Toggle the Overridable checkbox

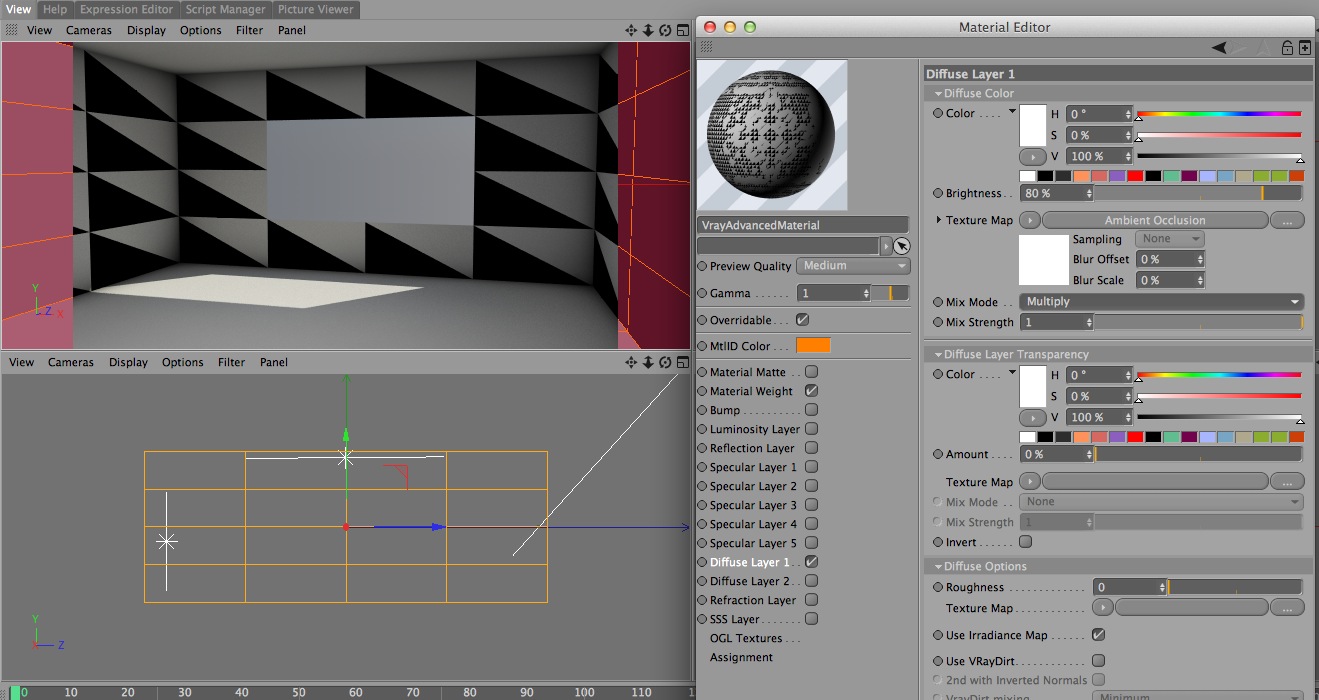pos(802,320)
